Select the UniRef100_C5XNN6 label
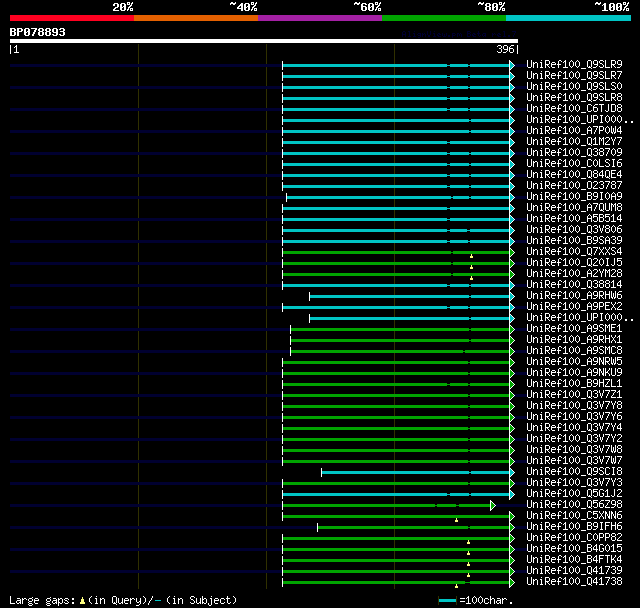 click(574, 516)
